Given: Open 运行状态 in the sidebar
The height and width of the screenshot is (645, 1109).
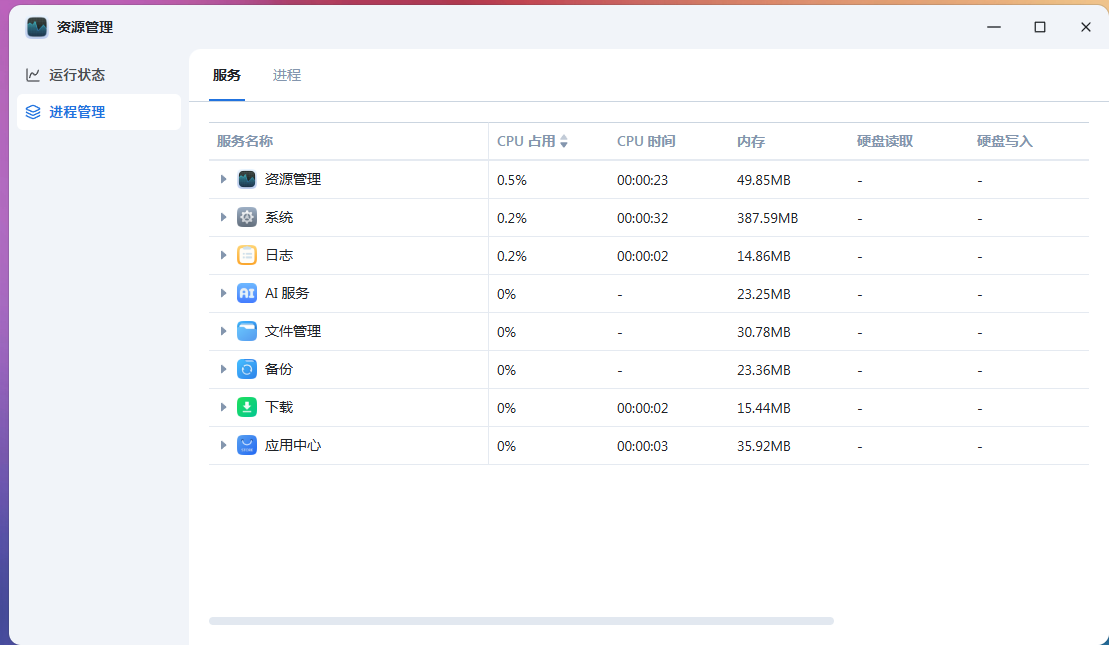Looking at the screenshot, I should click(x=77, y=75).
